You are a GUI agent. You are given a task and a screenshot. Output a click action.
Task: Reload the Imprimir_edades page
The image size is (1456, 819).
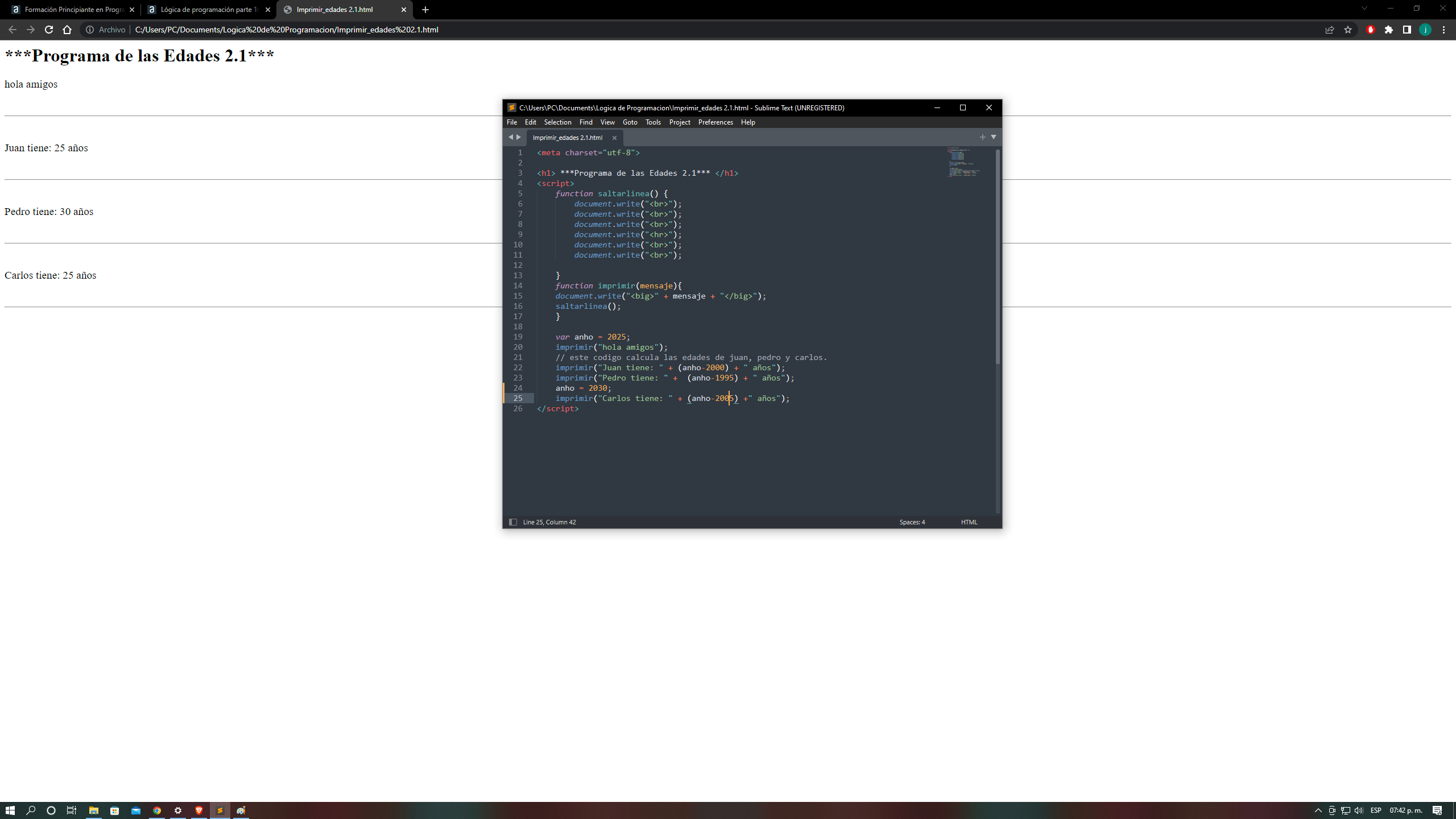tap(49, 30)
